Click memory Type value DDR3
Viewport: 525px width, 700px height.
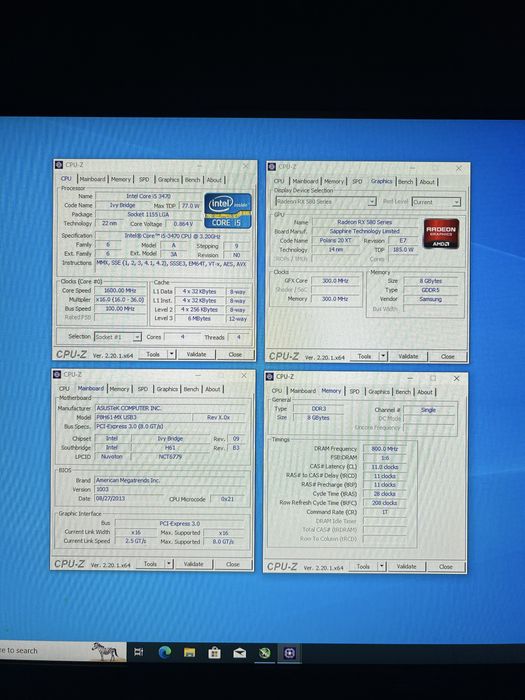pos(318,409)
